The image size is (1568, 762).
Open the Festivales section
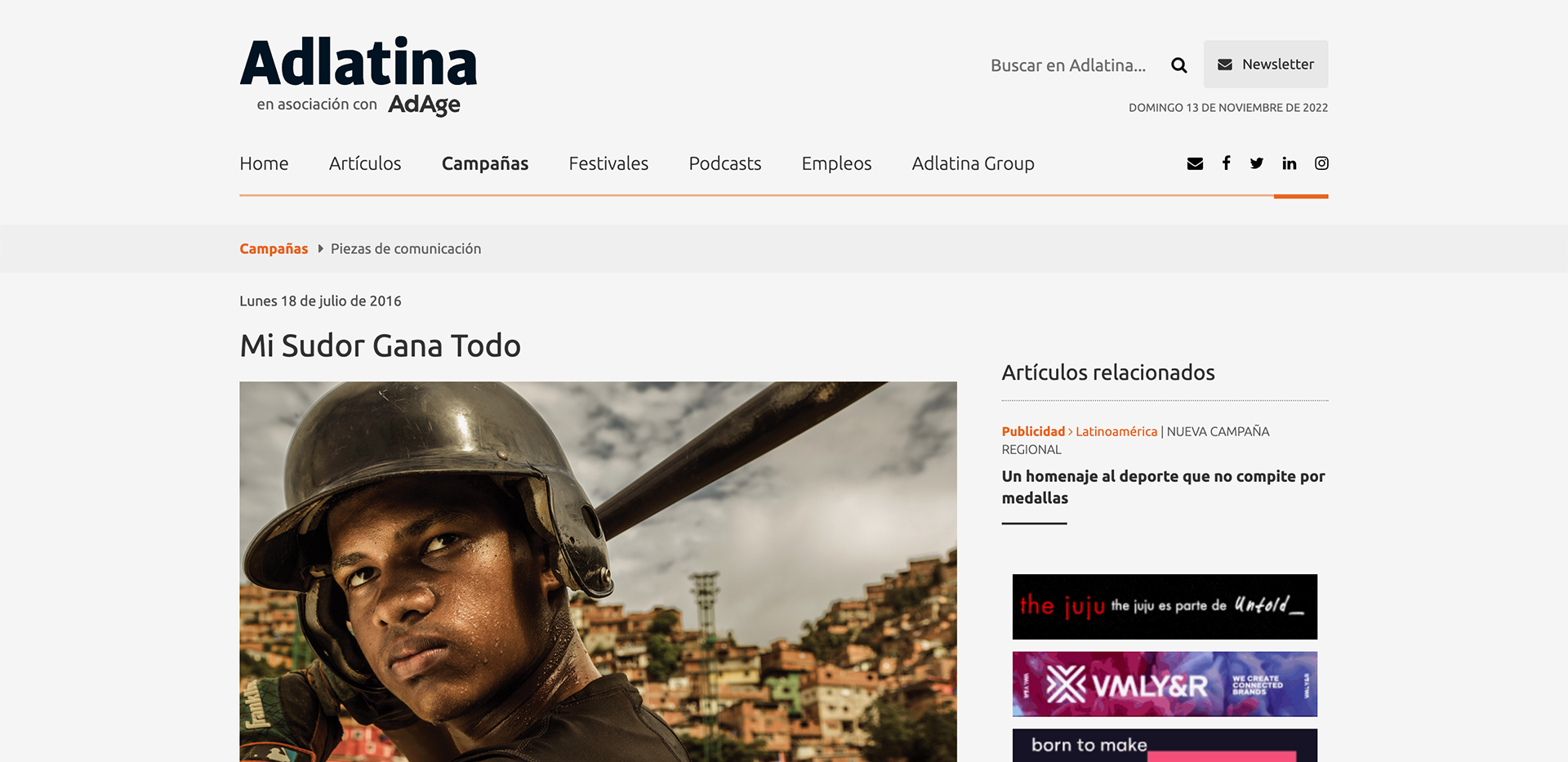point(608,163)
